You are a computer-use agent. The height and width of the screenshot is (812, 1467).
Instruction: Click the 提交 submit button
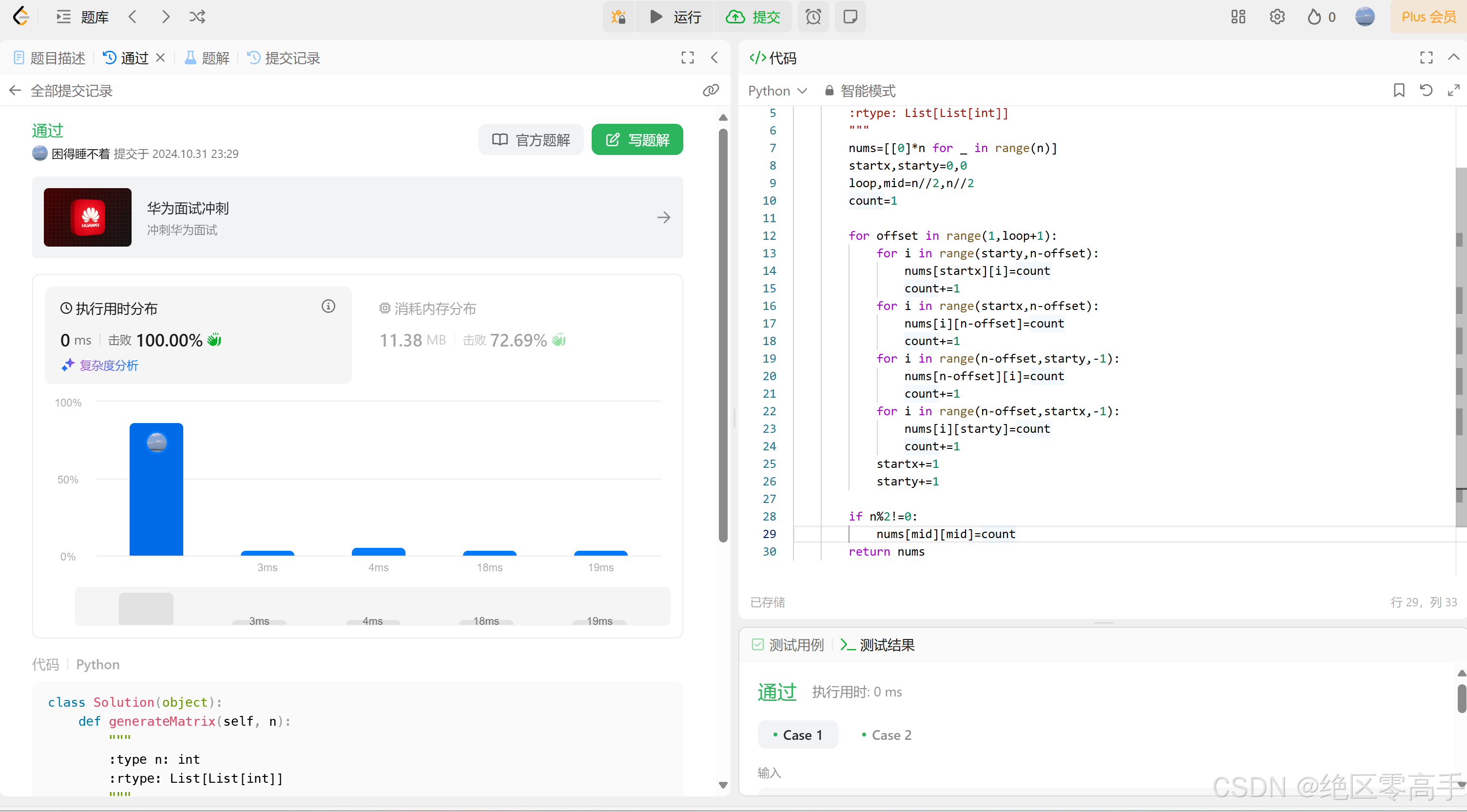tap(753, 17)
